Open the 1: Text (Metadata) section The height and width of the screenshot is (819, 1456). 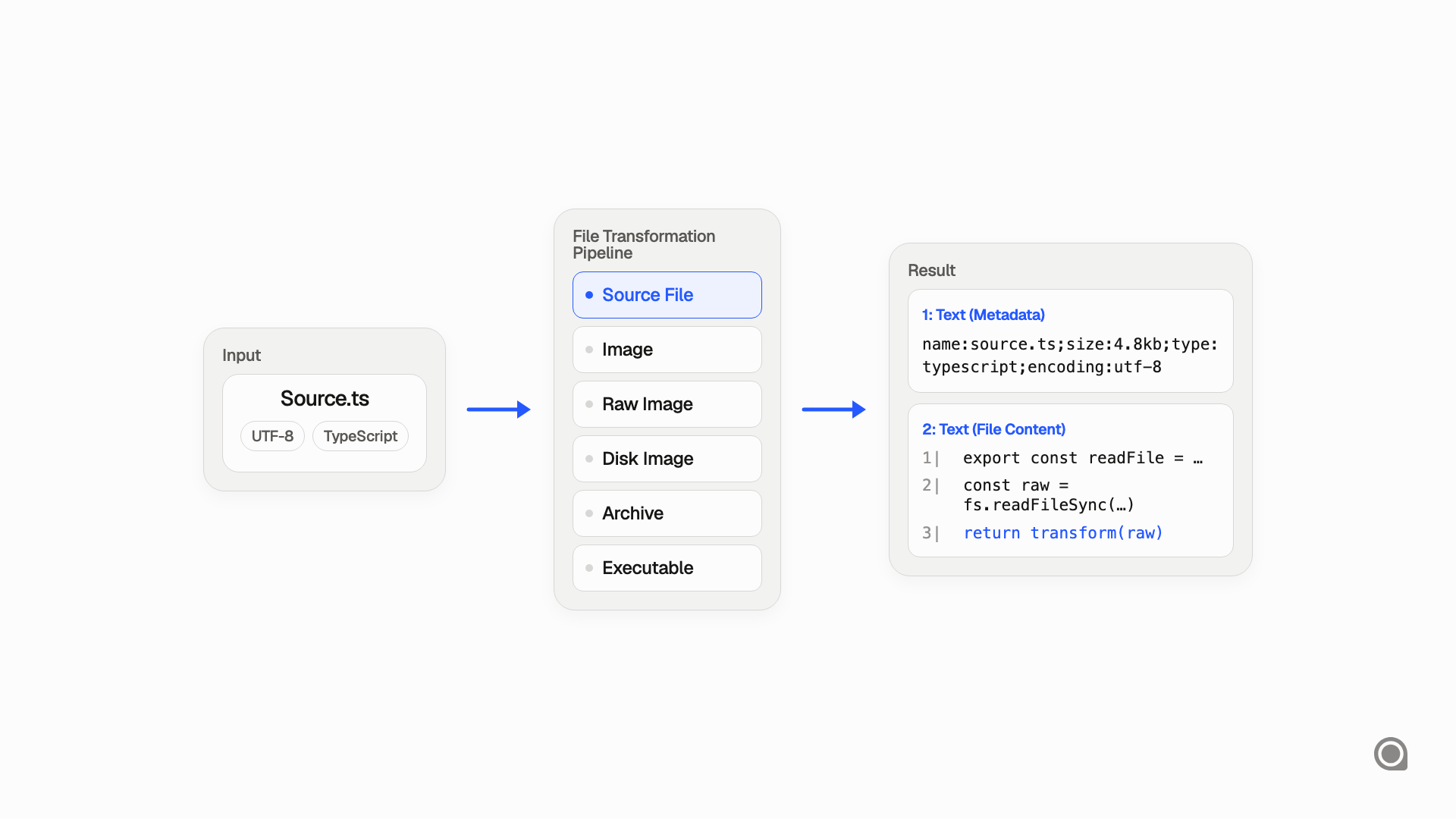[x=983, y=315]
